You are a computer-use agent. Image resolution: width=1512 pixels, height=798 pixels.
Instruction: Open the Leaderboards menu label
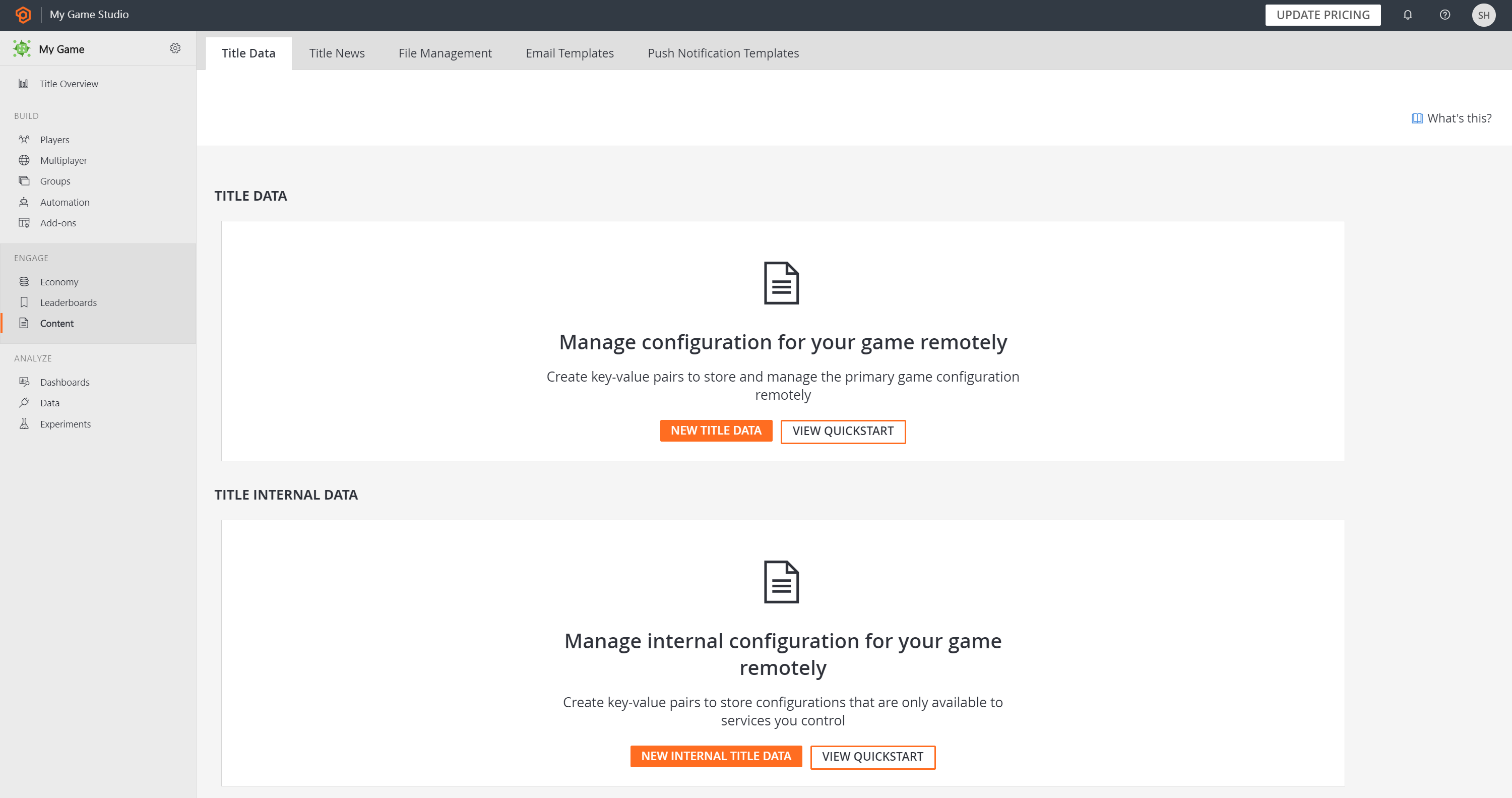68,302
